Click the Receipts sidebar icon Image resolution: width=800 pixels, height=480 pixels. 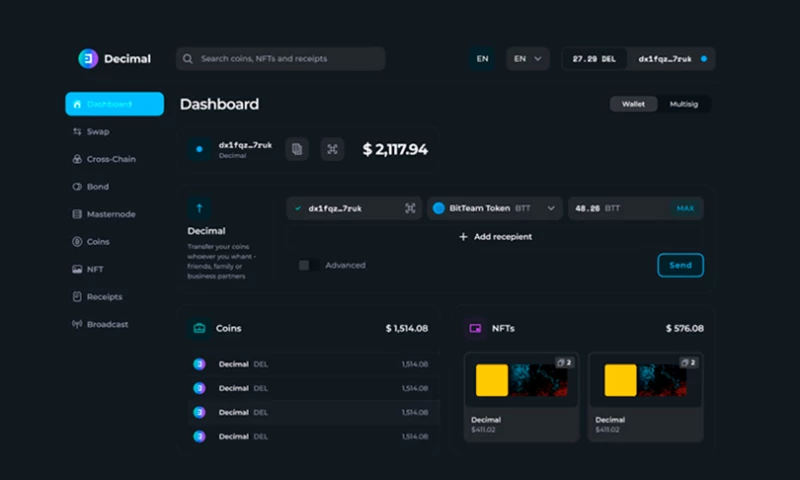pos(77,297)
